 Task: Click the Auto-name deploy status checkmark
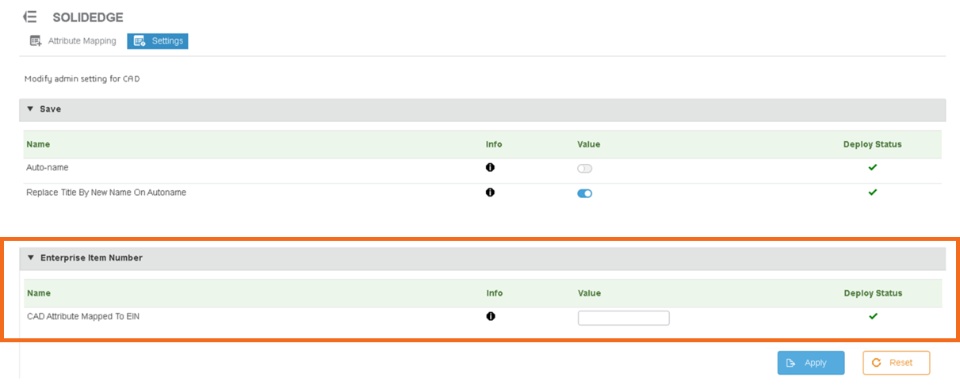(872, 167)
